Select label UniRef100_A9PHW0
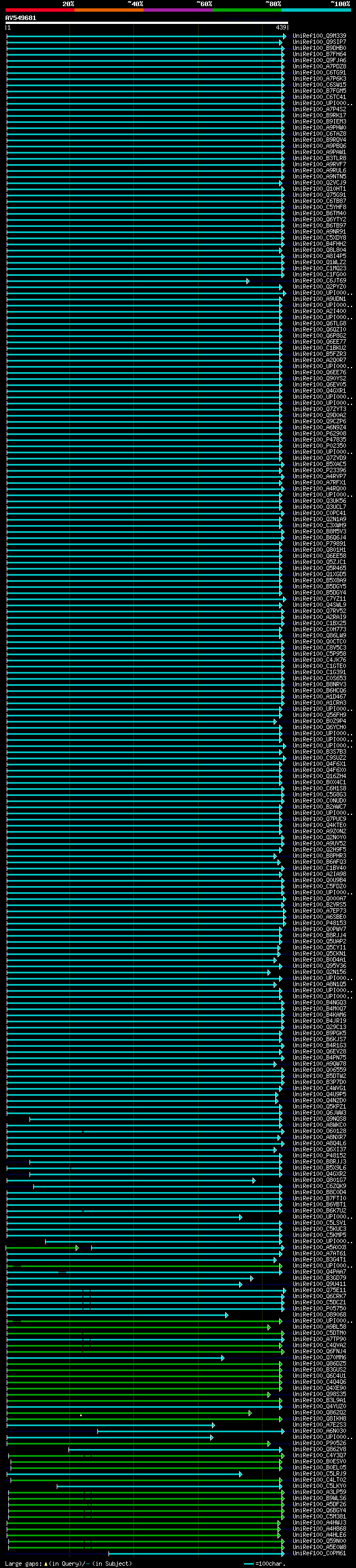The height and width of the screenshot is (1568, 356). (x=319, y=128)
